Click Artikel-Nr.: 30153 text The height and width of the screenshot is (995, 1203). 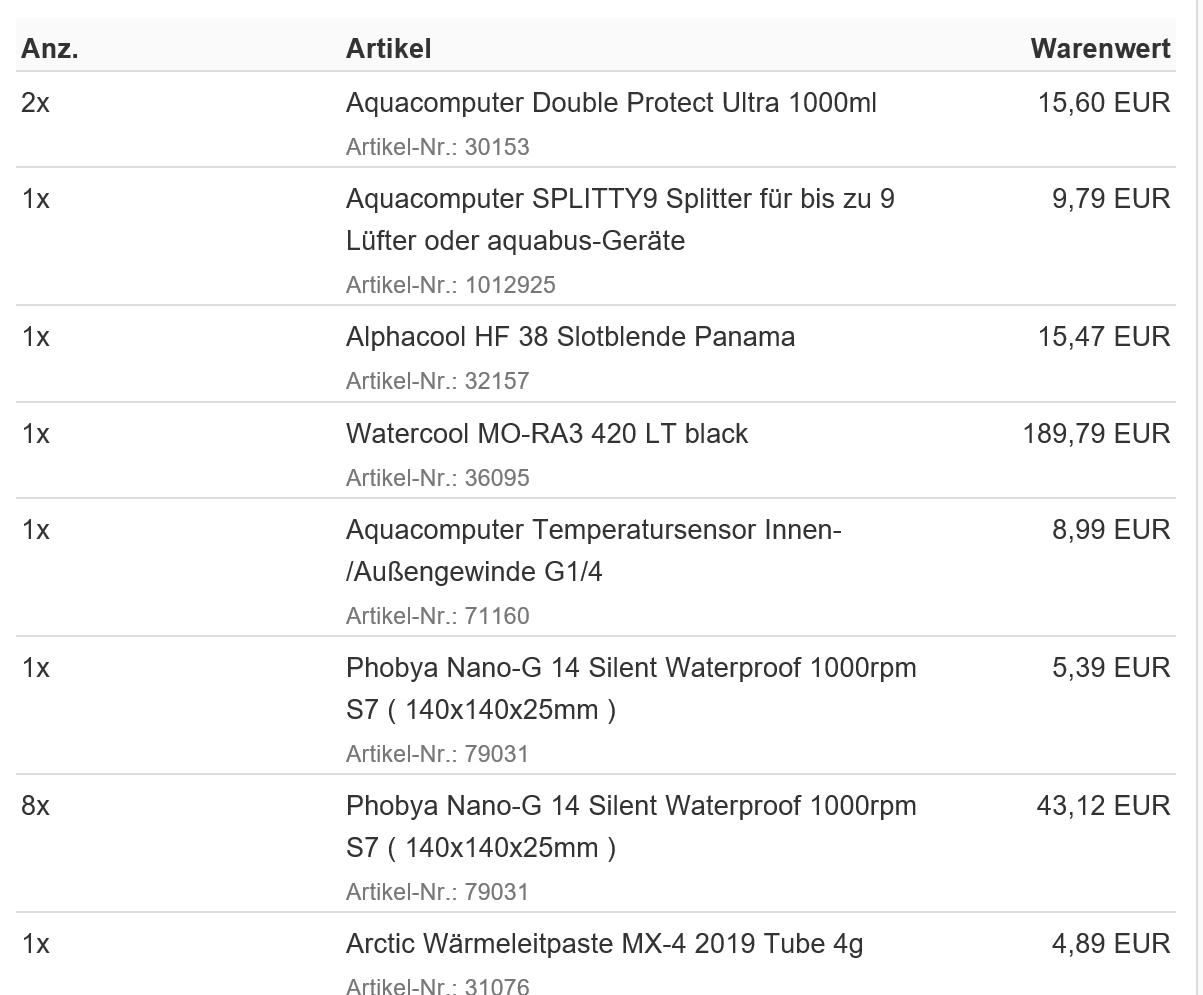[437, 147]
